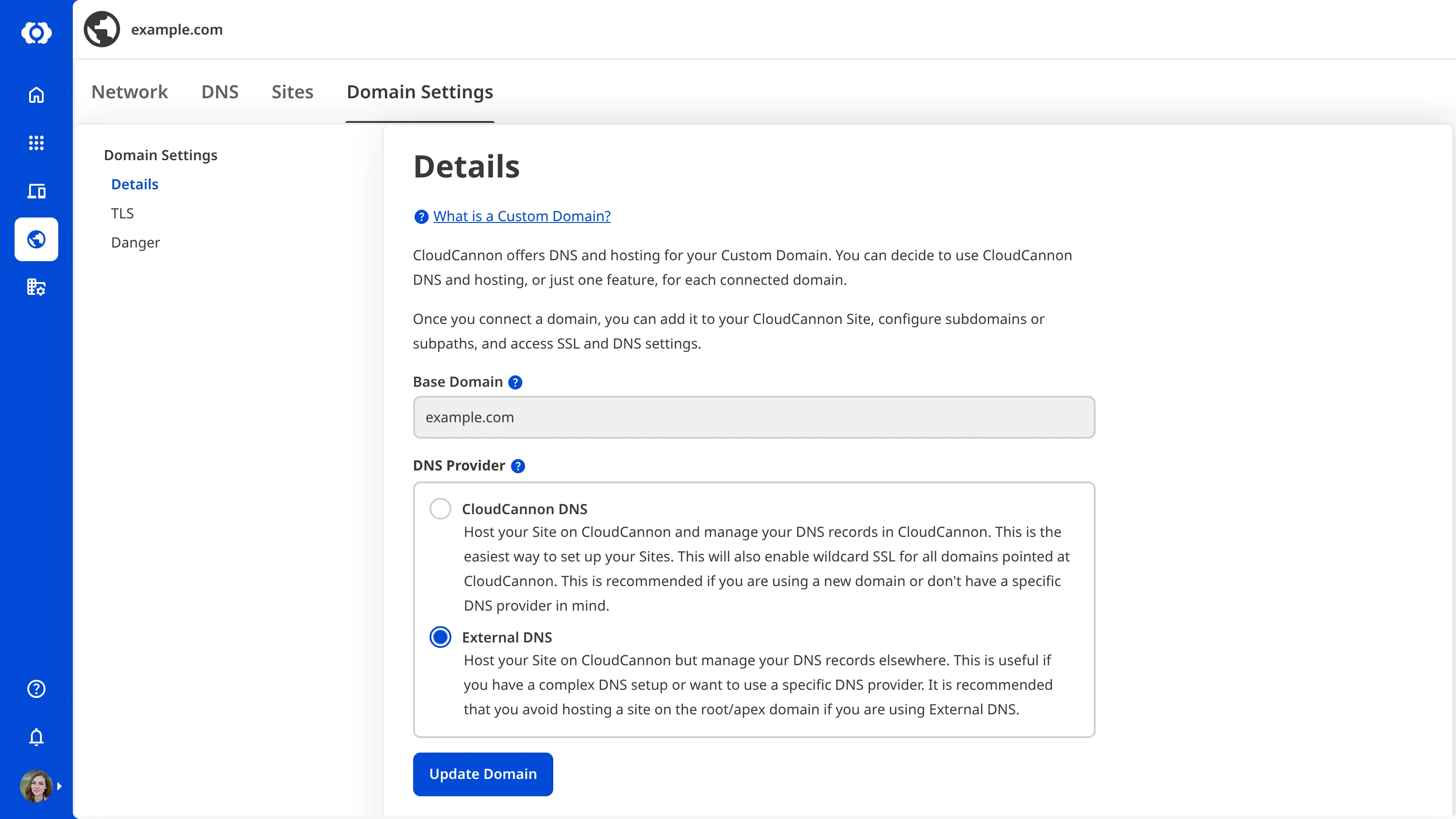Click help icon next to DNS Provider
Viewport: 1456px width, 819px height.
518,466
